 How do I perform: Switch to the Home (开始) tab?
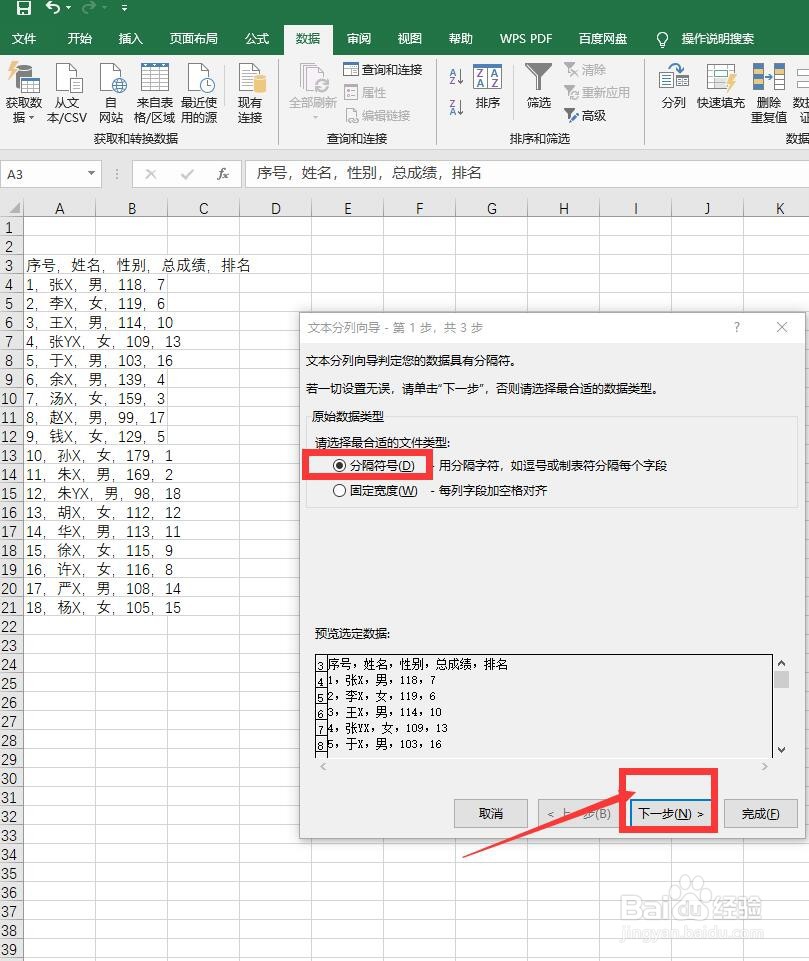coord(80,39)
